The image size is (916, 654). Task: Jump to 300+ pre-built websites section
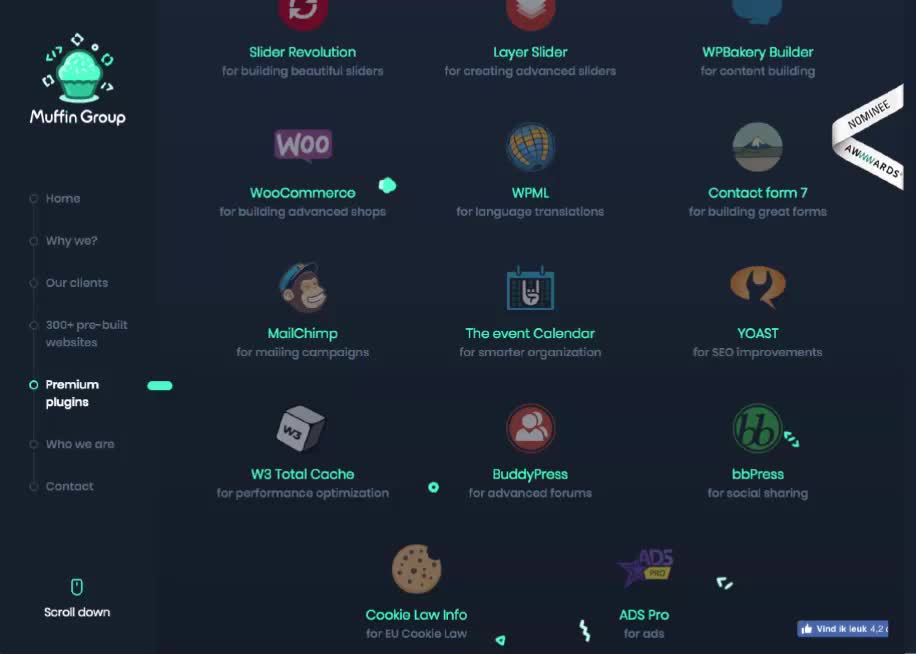click(86, 333)
